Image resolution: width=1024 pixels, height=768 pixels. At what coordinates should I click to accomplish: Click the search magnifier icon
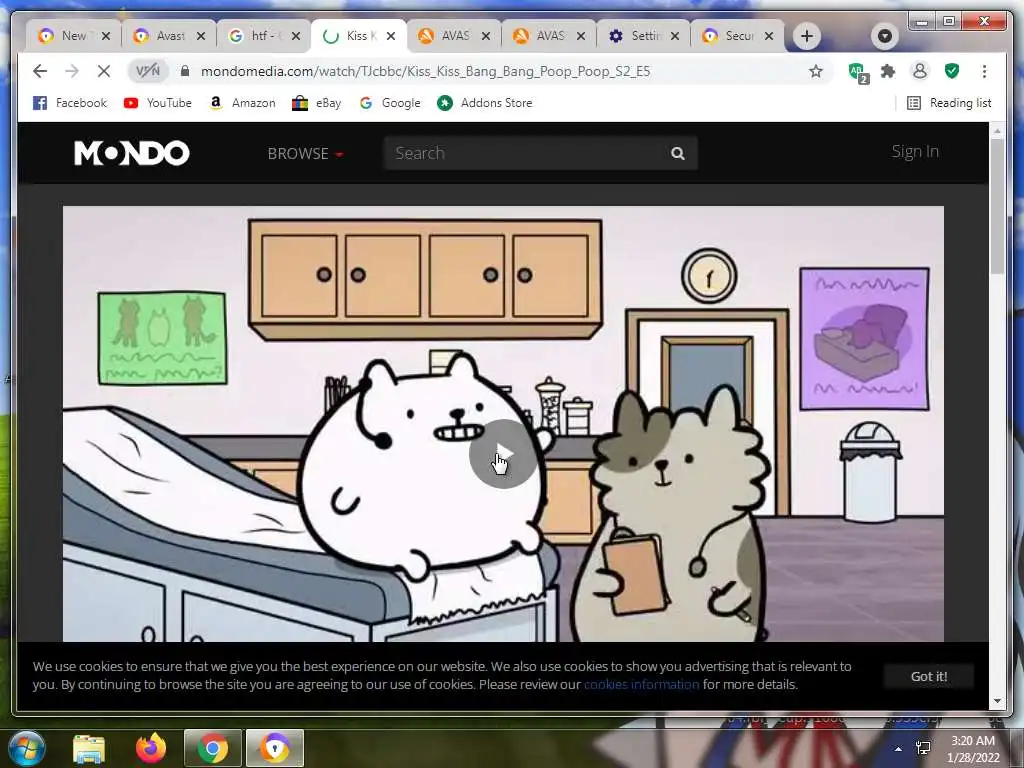[x=678, y=153]
